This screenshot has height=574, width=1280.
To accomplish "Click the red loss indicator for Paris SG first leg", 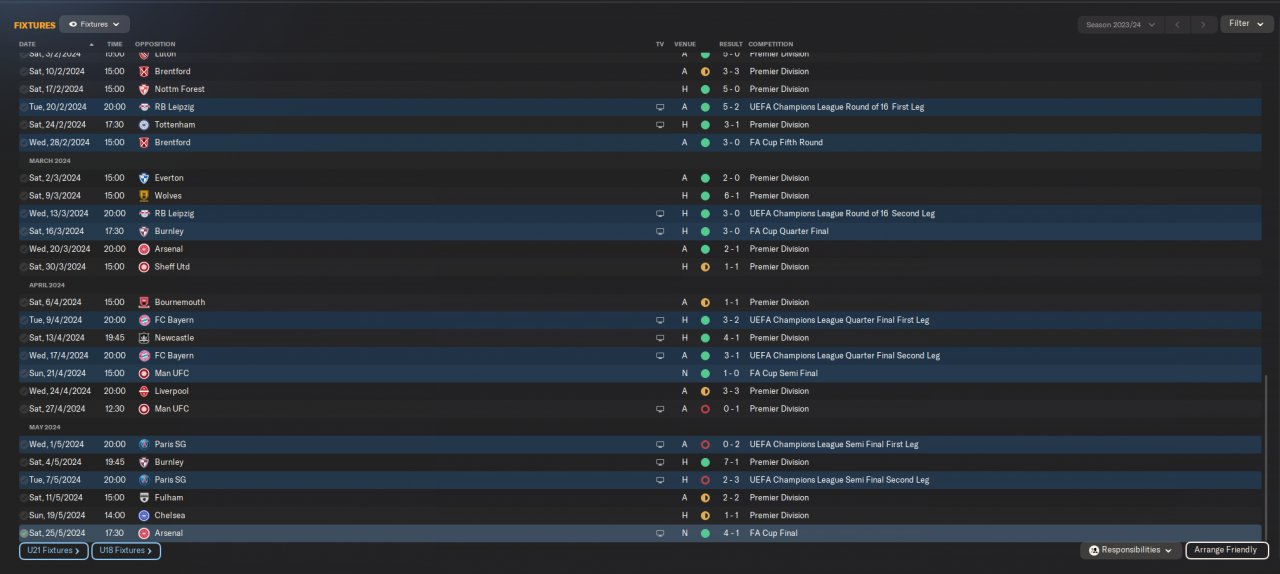I will coord(705,444).
